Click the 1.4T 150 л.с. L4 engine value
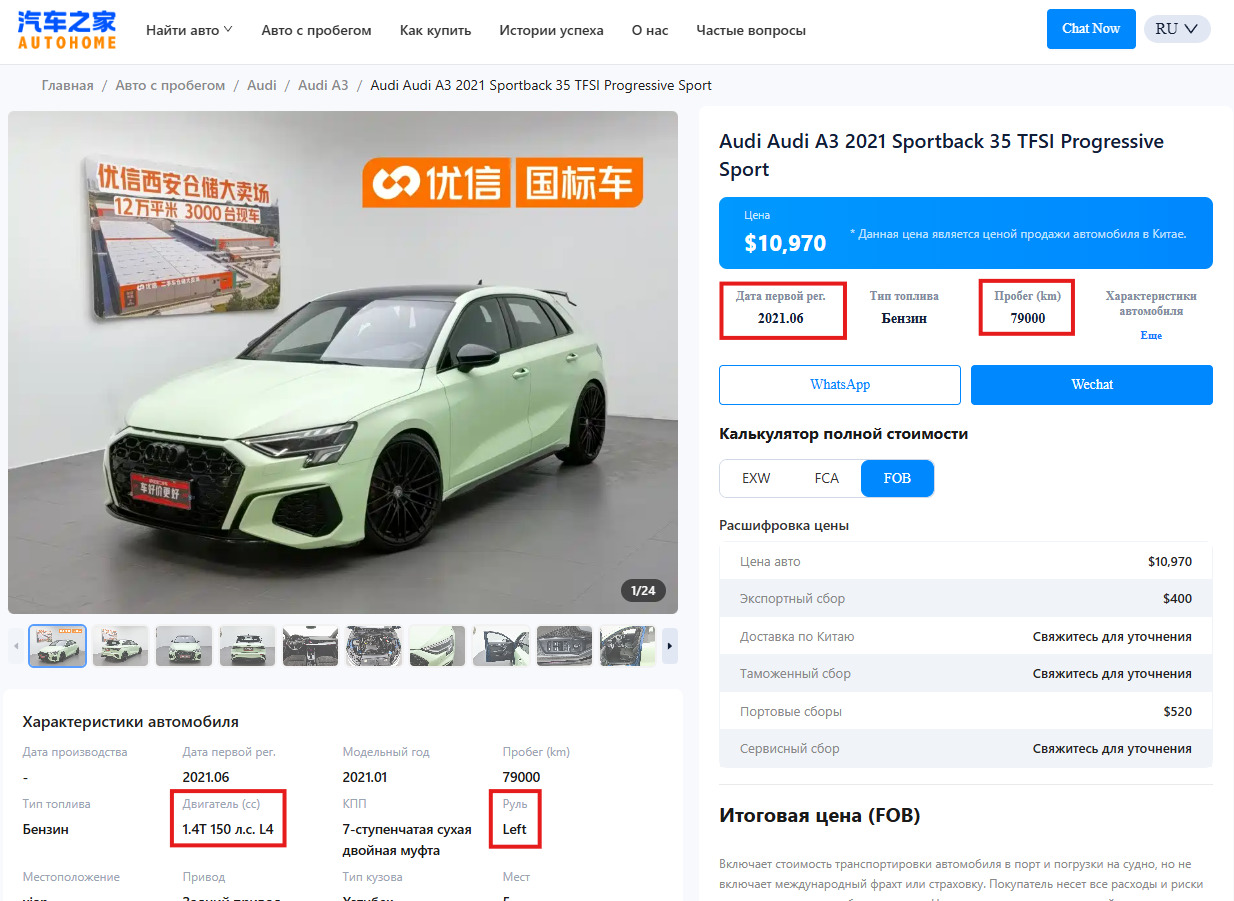 (228, 829)
